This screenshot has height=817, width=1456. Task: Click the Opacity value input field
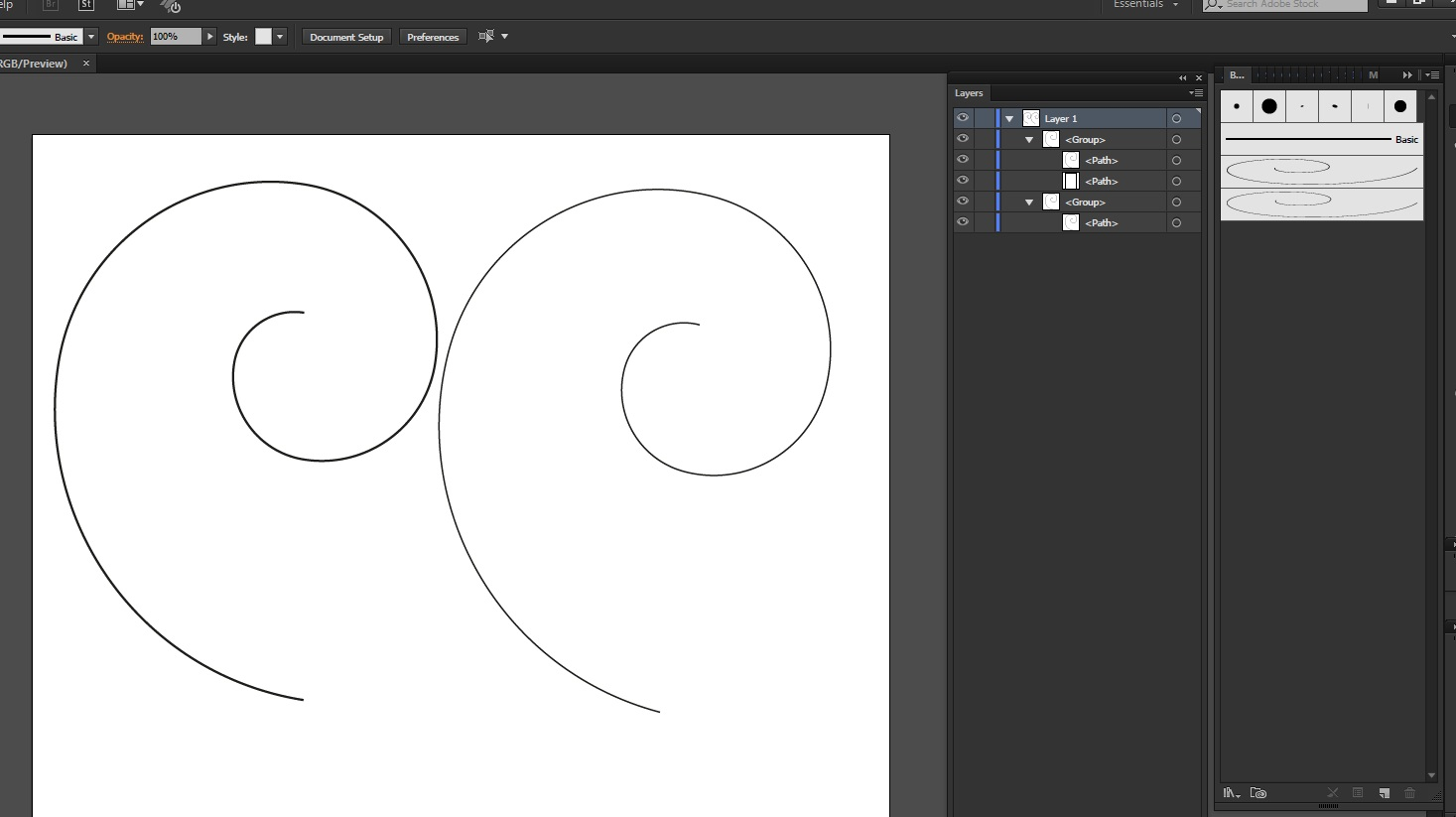pyautogui.click(x=176, y=37)
